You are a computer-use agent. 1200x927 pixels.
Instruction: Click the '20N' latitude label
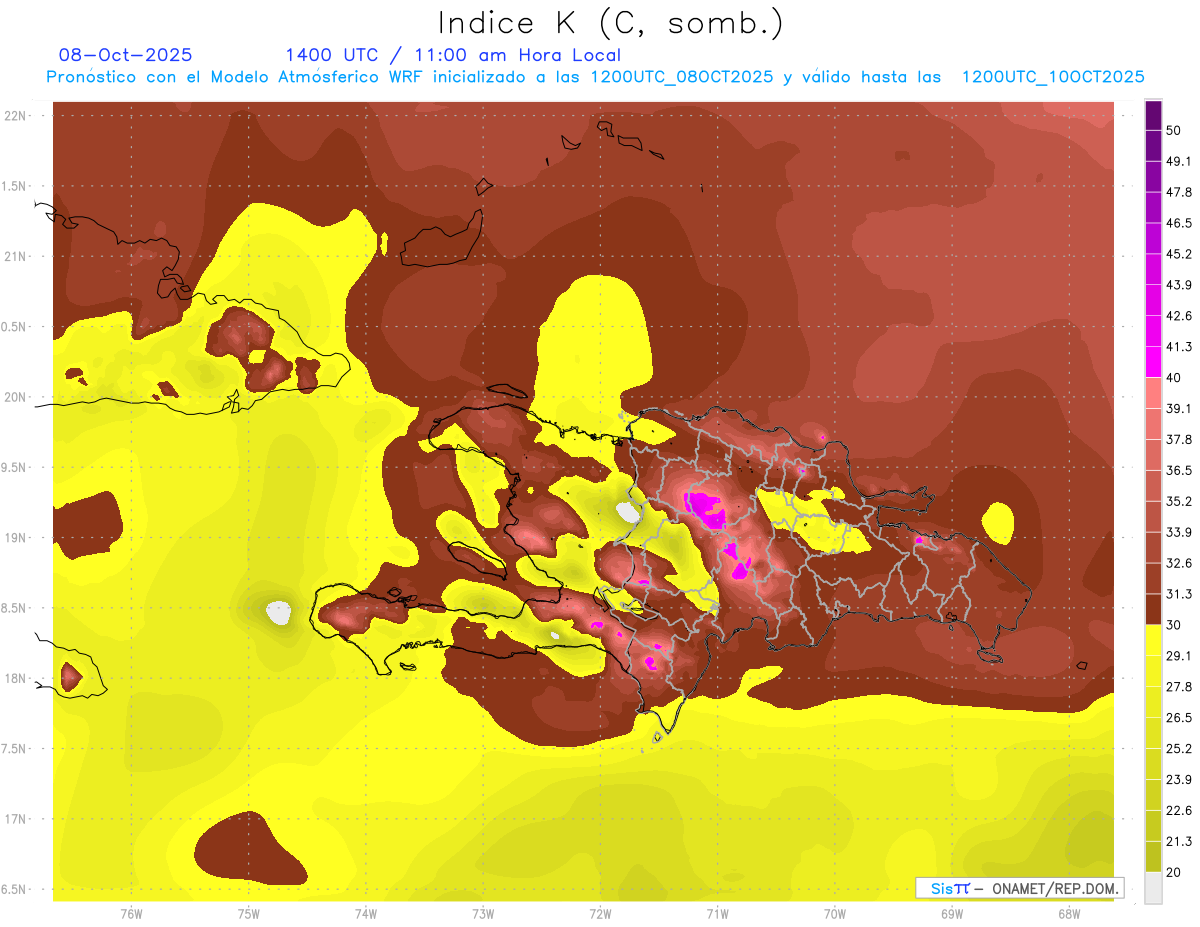(x=16, y=397)
